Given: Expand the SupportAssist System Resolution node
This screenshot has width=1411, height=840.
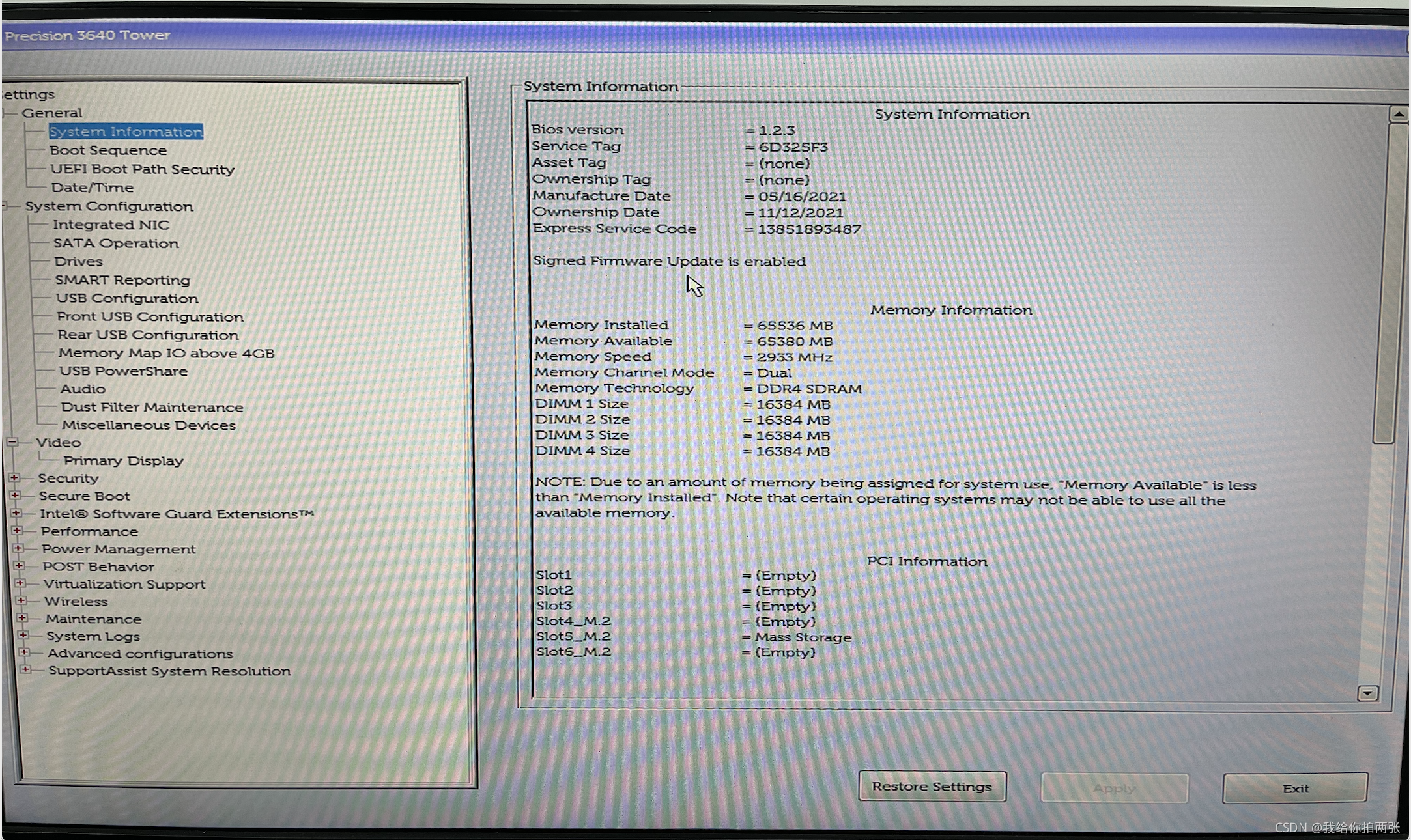Looking at the screenshot, I should point(25,669).
